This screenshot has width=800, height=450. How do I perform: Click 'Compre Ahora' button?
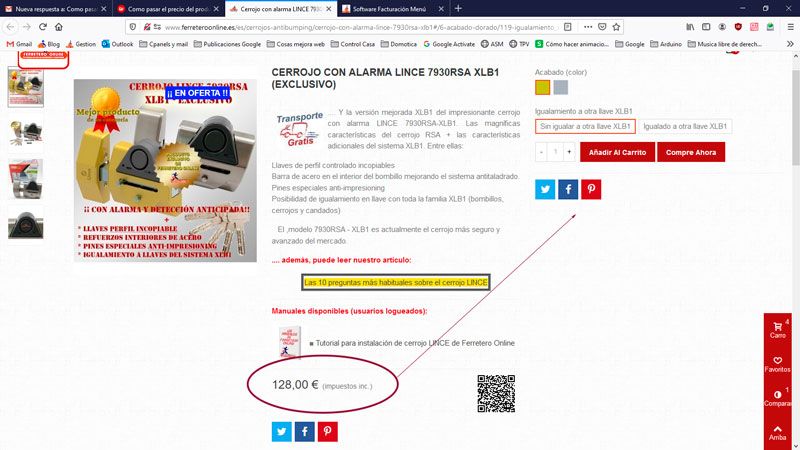click(691, 152)
